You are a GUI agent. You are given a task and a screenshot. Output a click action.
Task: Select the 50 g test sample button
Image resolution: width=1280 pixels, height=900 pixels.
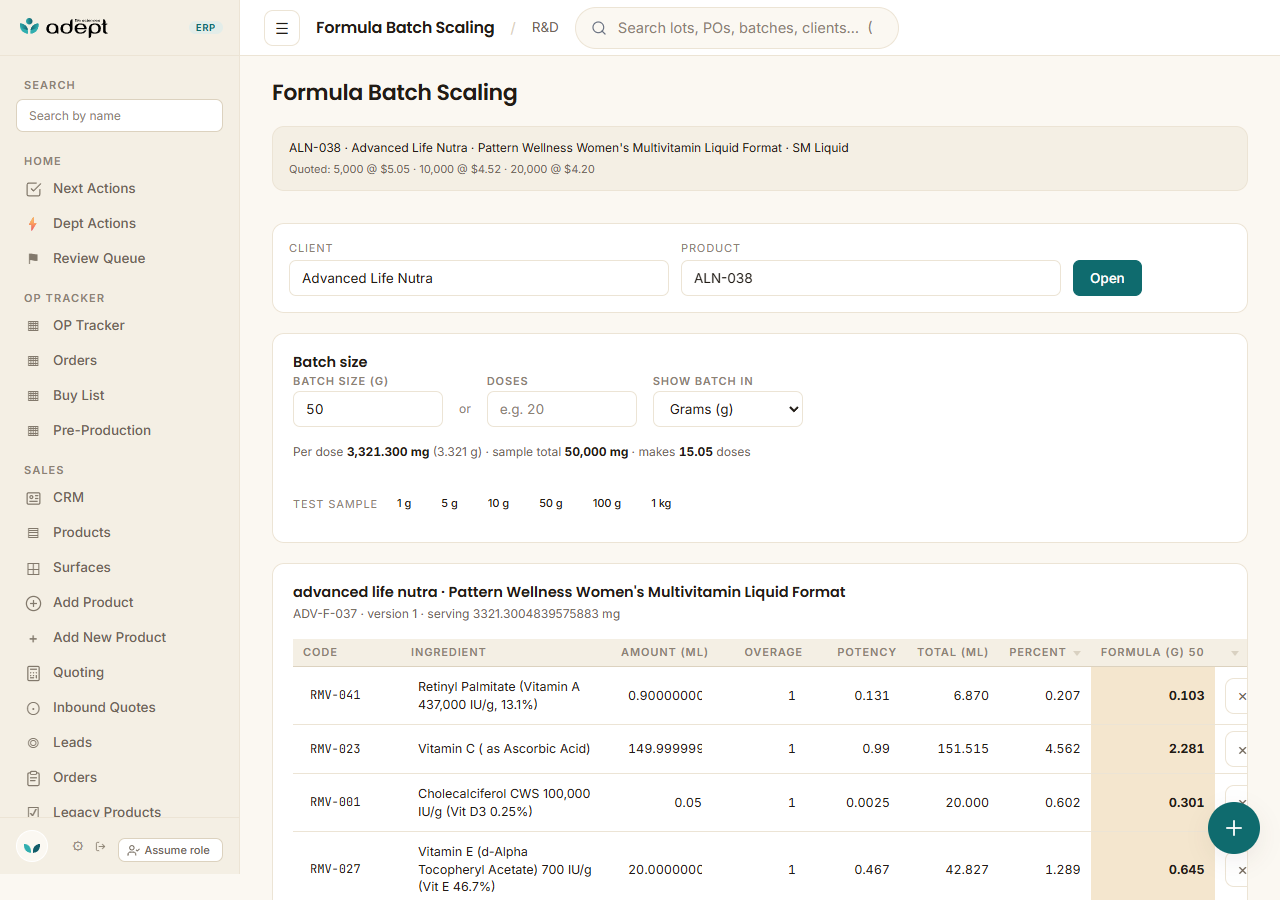point(551,504)
